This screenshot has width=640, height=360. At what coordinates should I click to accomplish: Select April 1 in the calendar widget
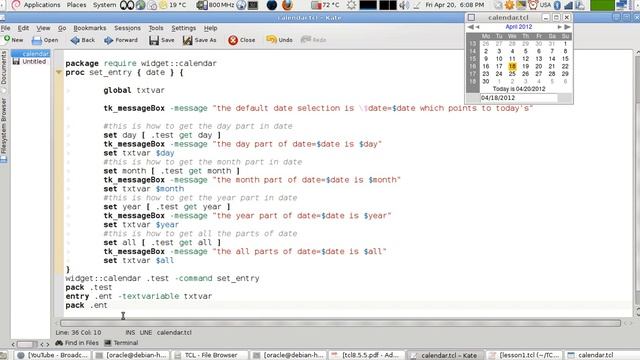[x=565, y=44]
